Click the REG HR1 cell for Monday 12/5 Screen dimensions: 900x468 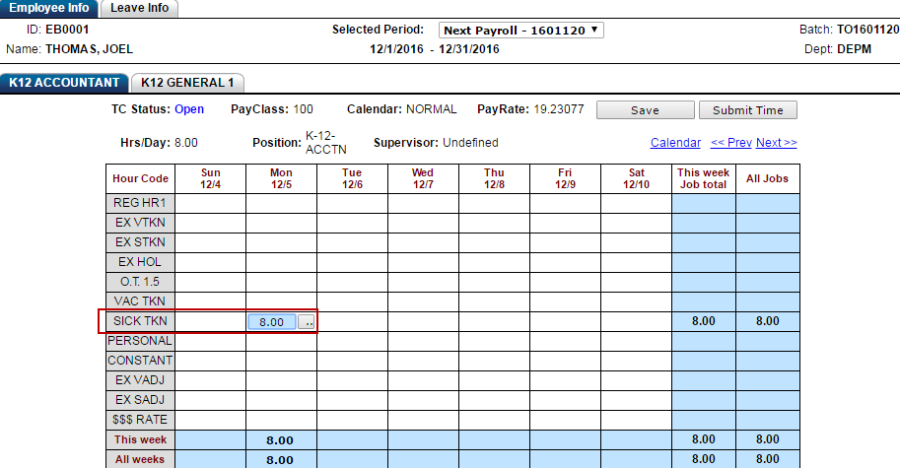tap(281, 203)
